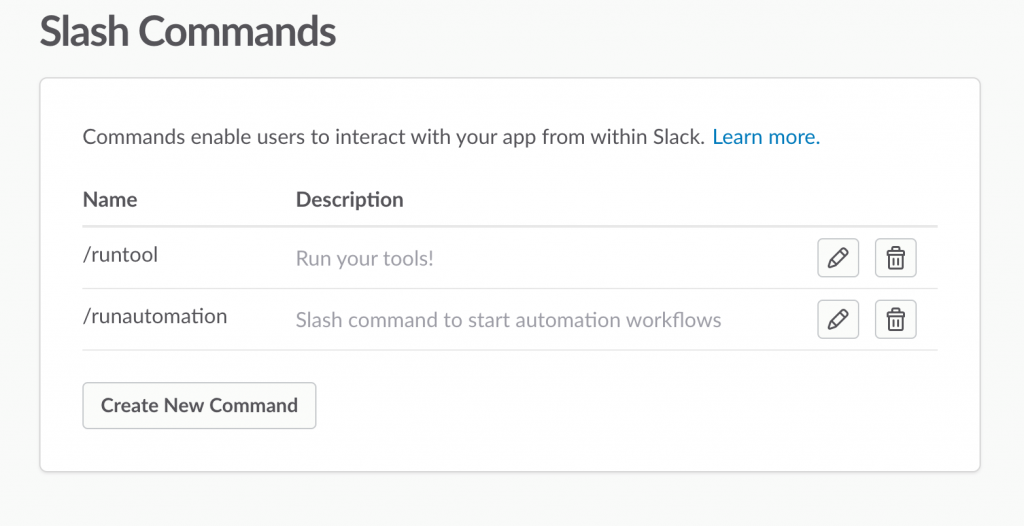1024x526 pixels.
Task: Select the /runautomation command name
Action: click(155, 317)
